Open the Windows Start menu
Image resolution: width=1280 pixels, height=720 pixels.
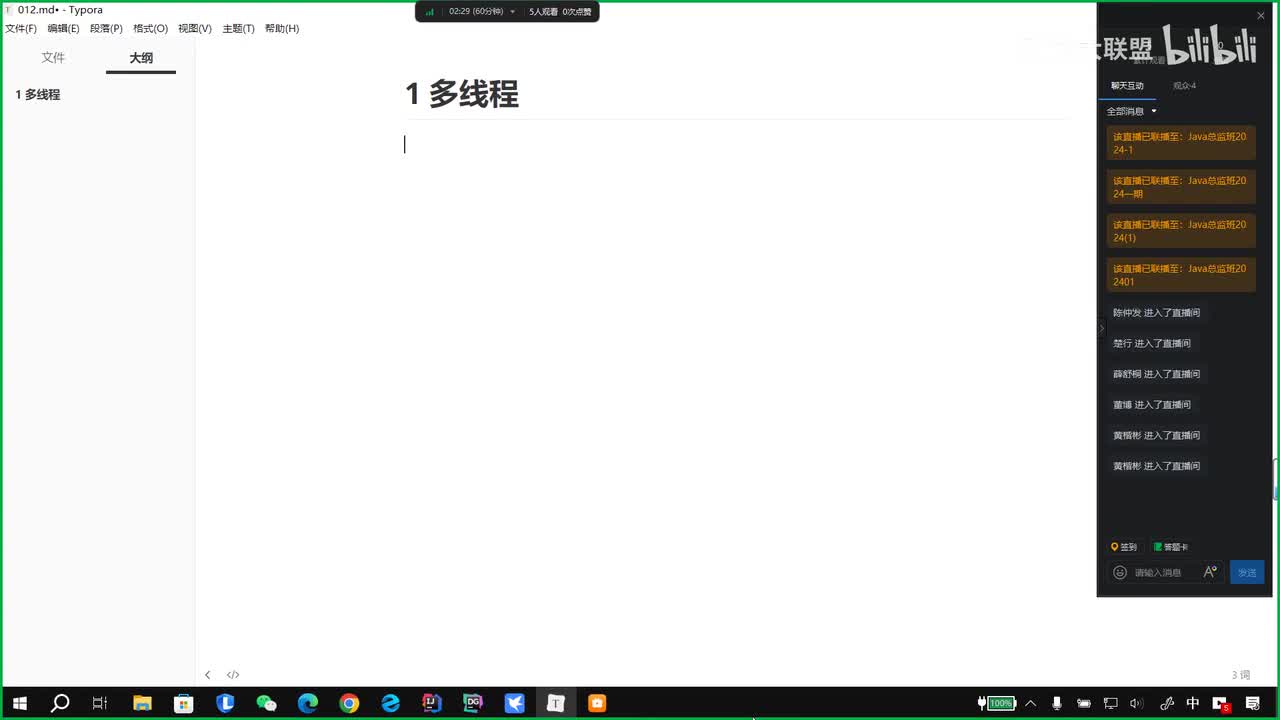click(x=19, y=703)
